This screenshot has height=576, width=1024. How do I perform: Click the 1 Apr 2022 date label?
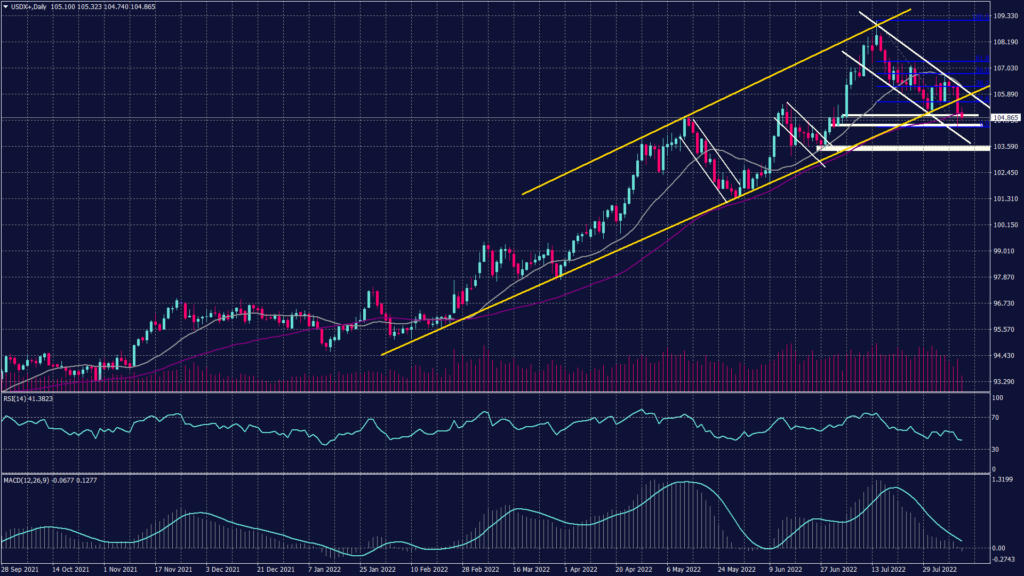[x=580, y=568]
